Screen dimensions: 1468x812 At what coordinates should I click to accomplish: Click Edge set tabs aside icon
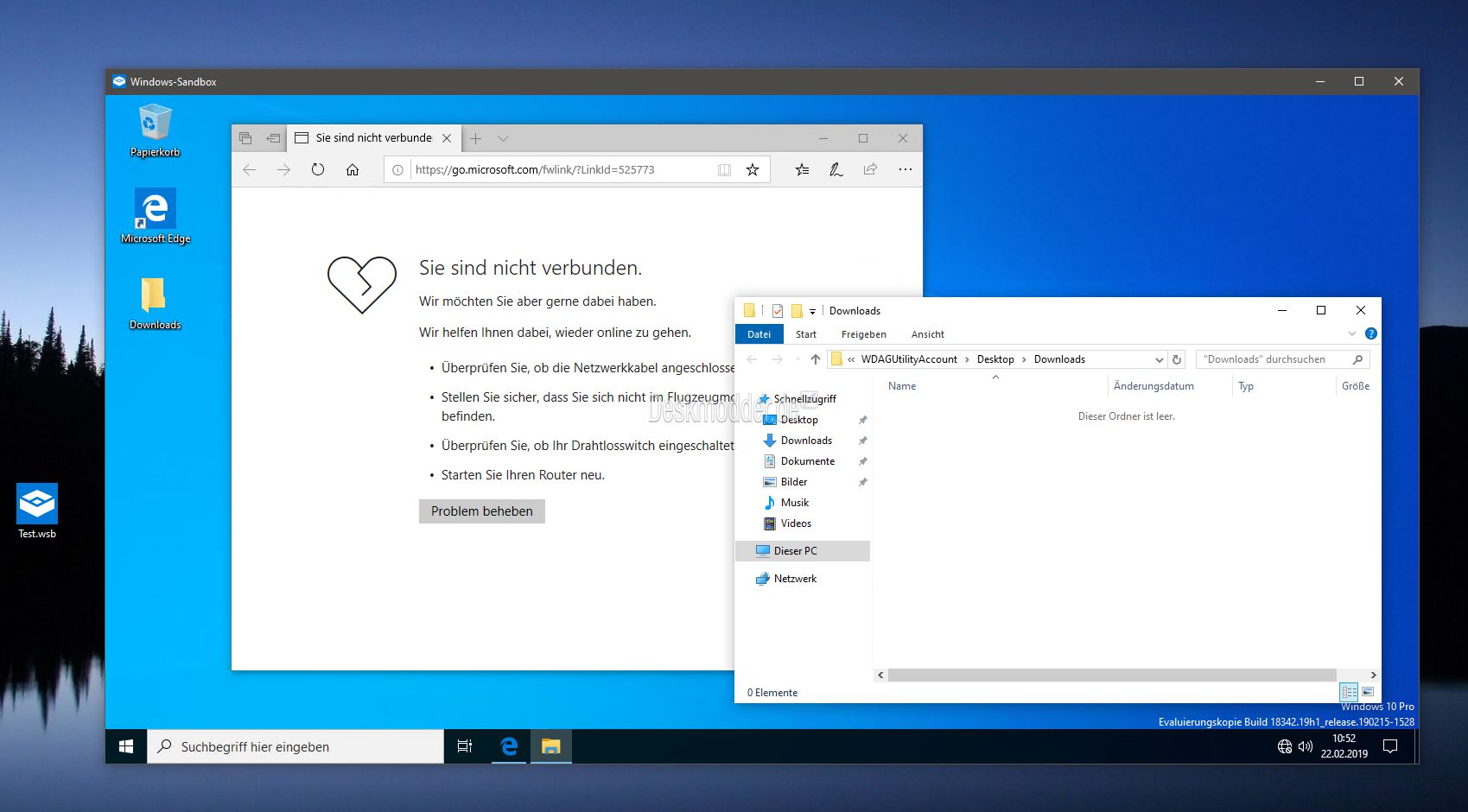pos(273,138)
